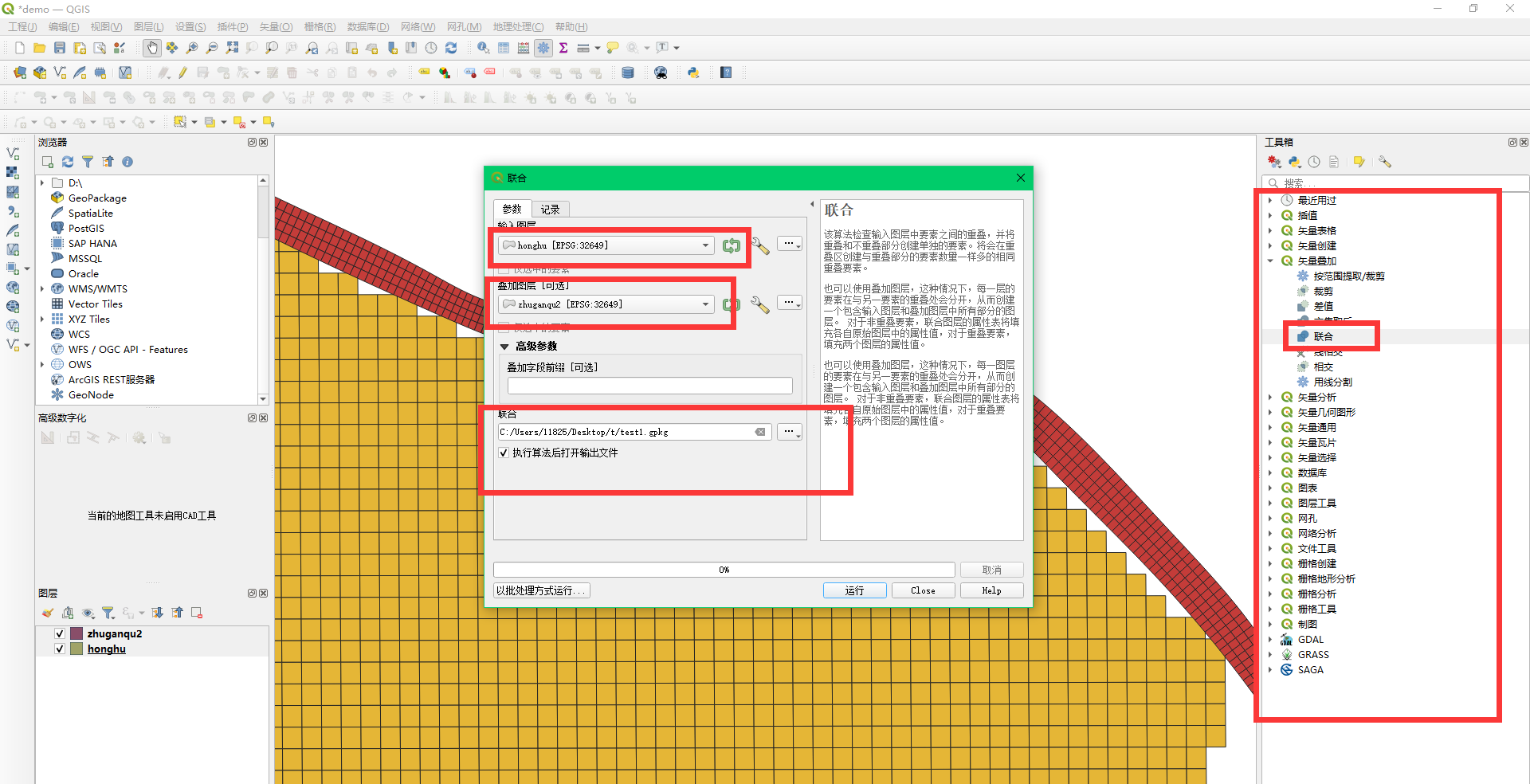Toggle visibility of honghu layer
The height and width of the screenshot is (784, 1530).
(x=60, y=649)
